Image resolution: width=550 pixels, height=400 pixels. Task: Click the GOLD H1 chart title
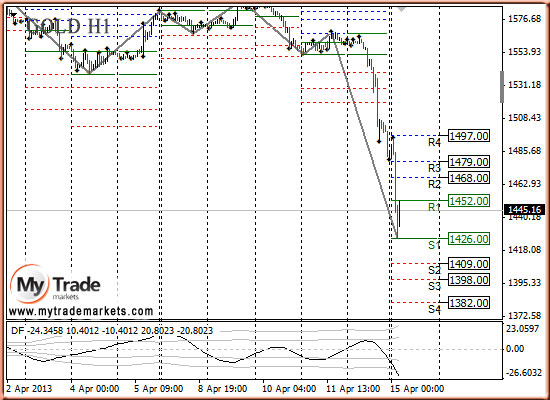[68, 26]
